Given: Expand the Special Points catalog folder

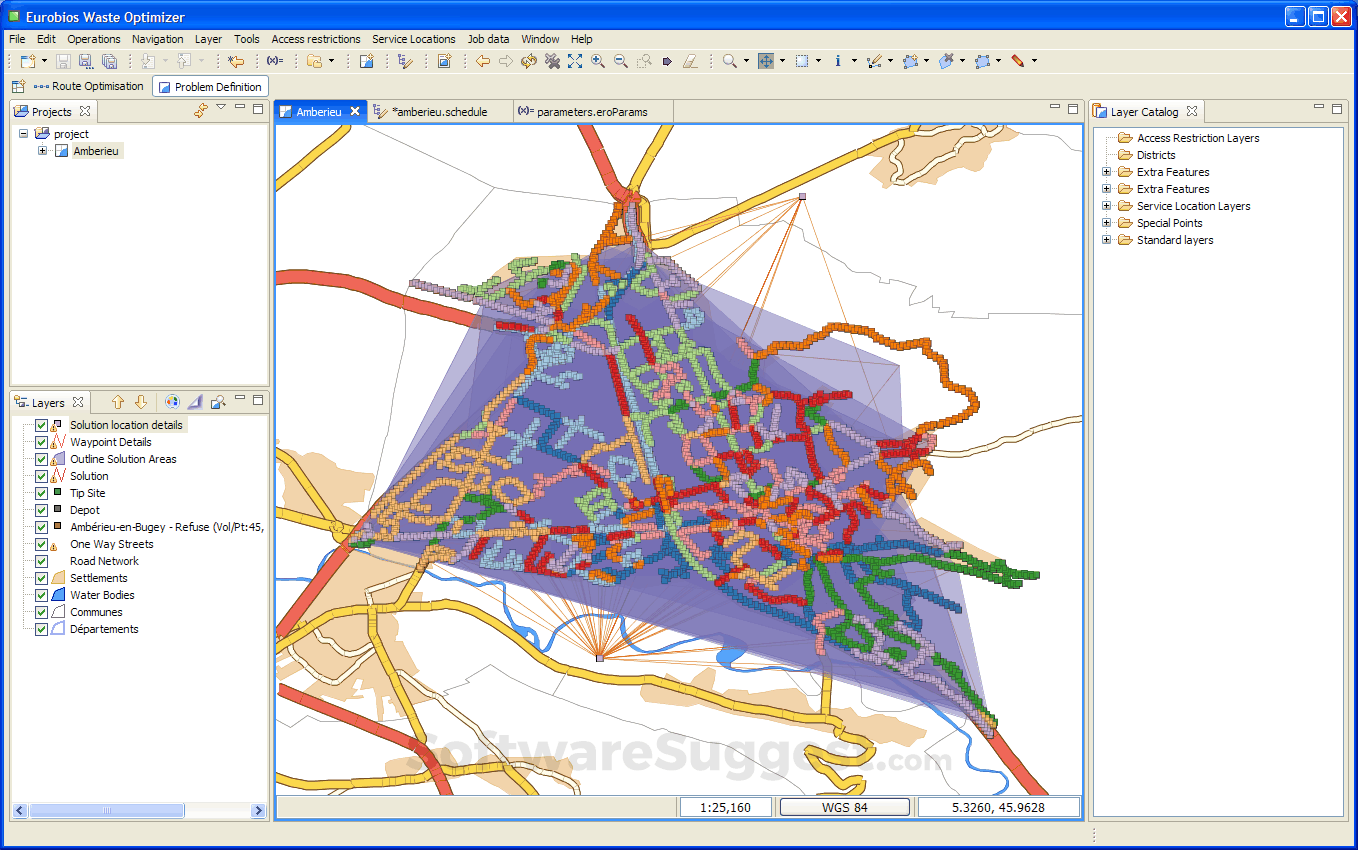Looking at the screenshot, I should (x=1106, y=223).
